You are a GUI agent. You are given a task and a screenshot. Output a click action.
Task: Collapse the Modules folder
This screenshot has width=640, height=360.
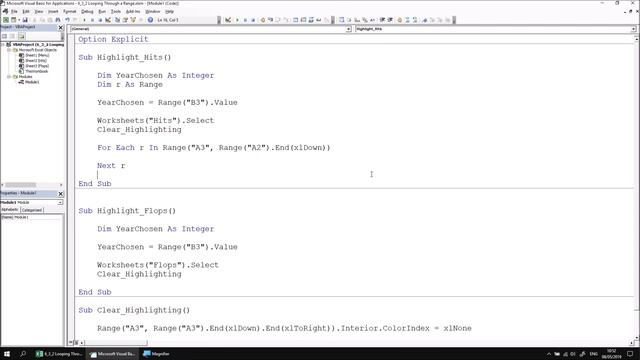[9, 77]
